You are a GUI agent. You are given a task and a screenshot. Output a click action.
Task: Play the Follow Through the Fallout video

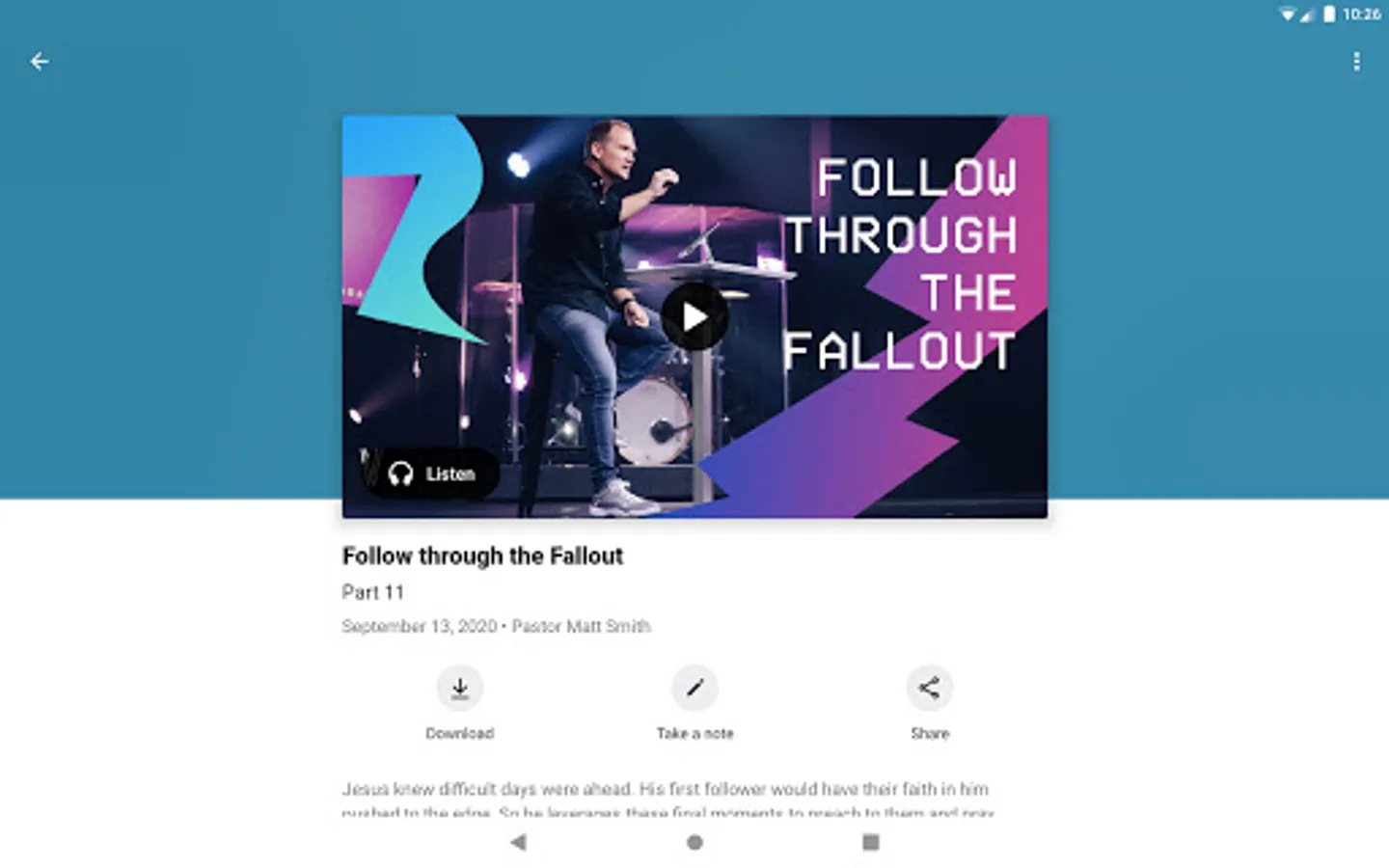pyautogui.click(x=694, y=316)
